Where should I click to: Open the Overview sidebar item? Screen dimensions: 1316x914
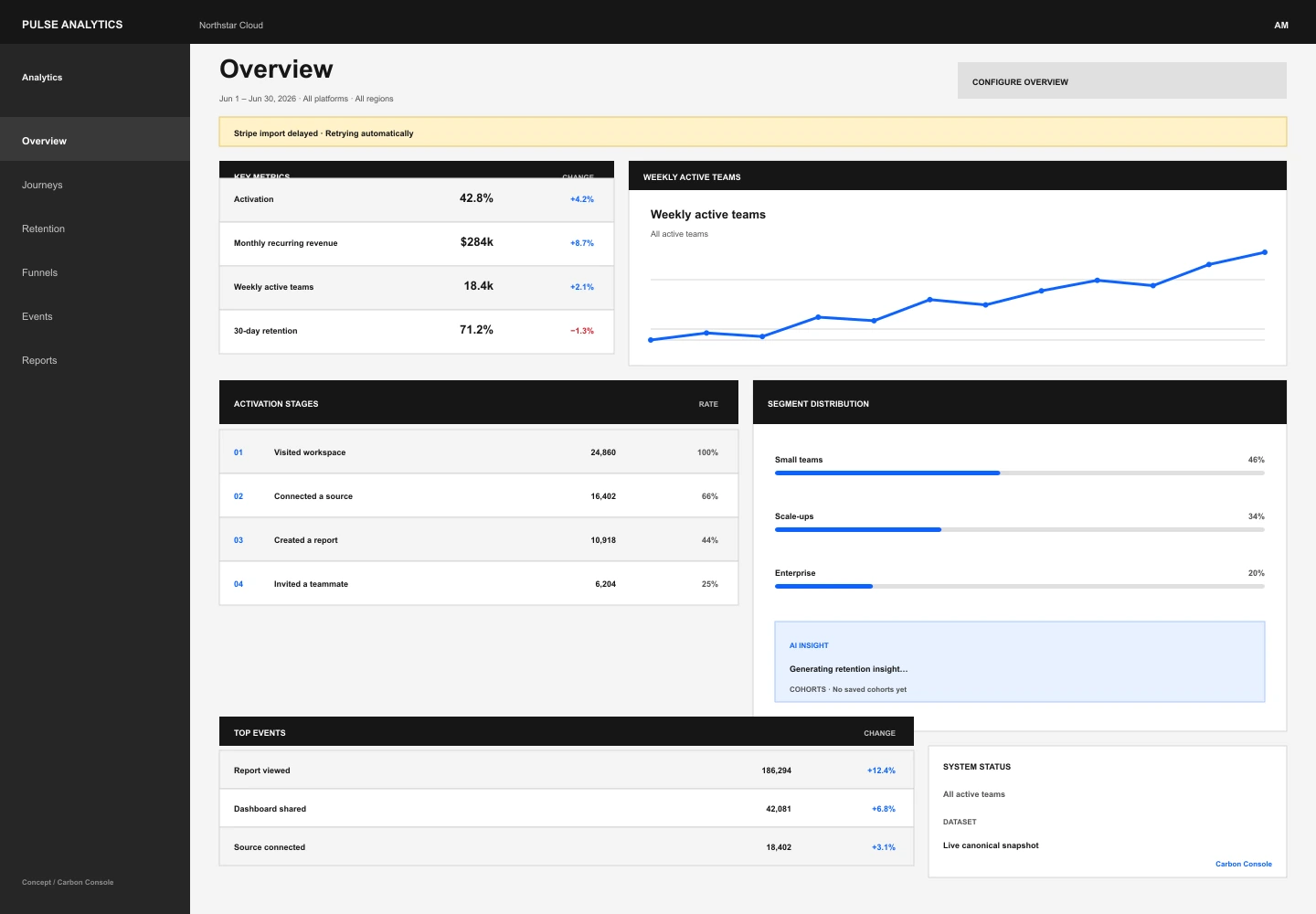coord(95,141)
